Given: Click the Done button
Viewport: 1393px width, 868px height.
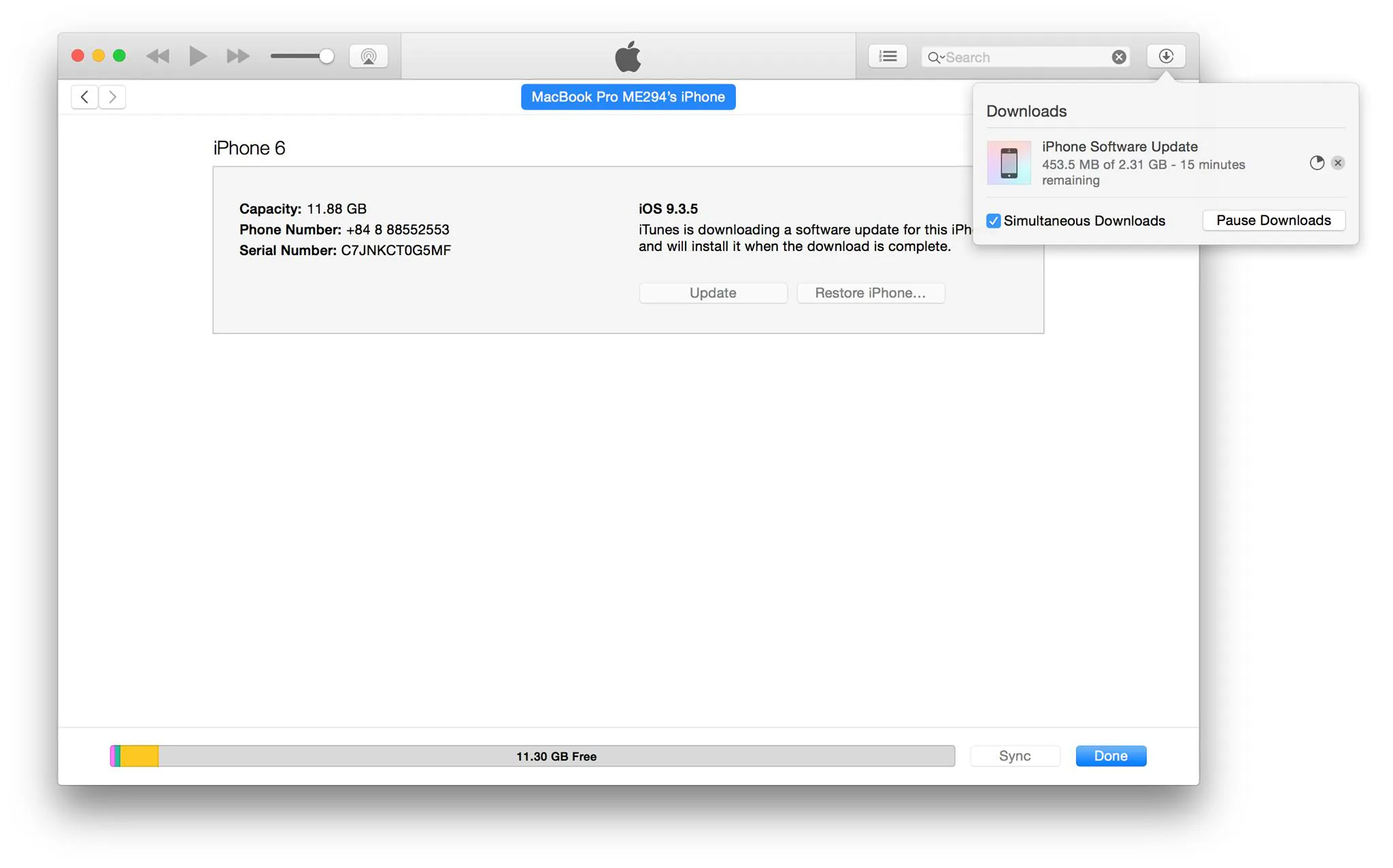Looking at the screenshot, I should (x=1111, y=756).
